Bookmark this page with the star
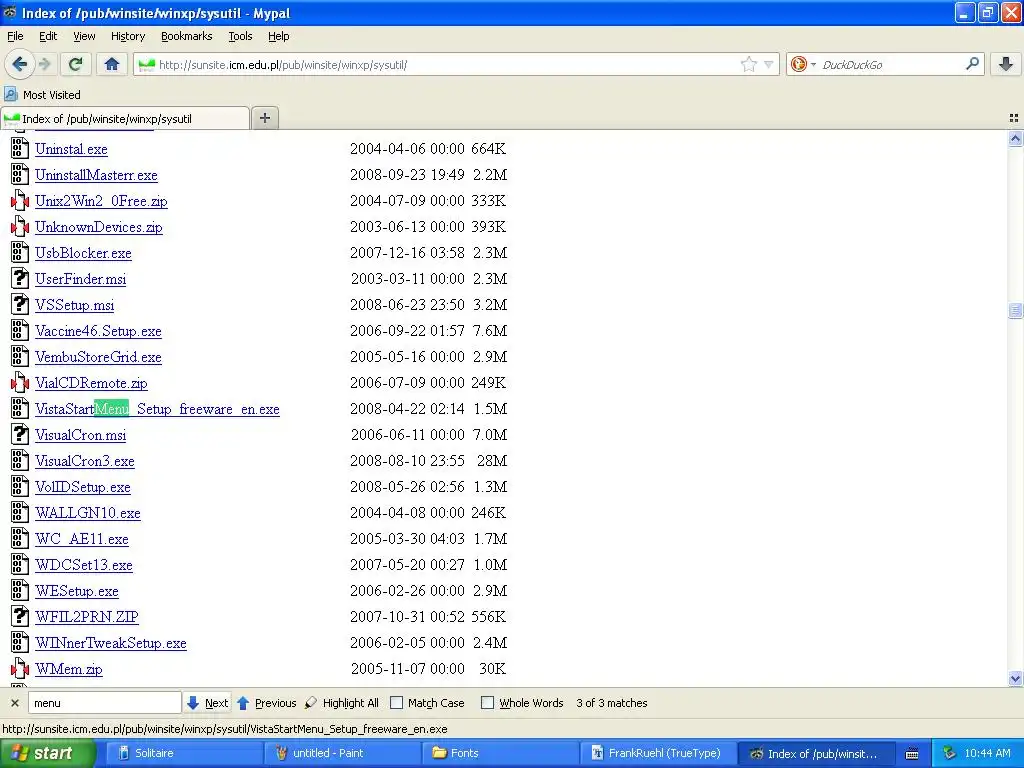This screenshot has width=1024, height=768. tap(748, 64)
